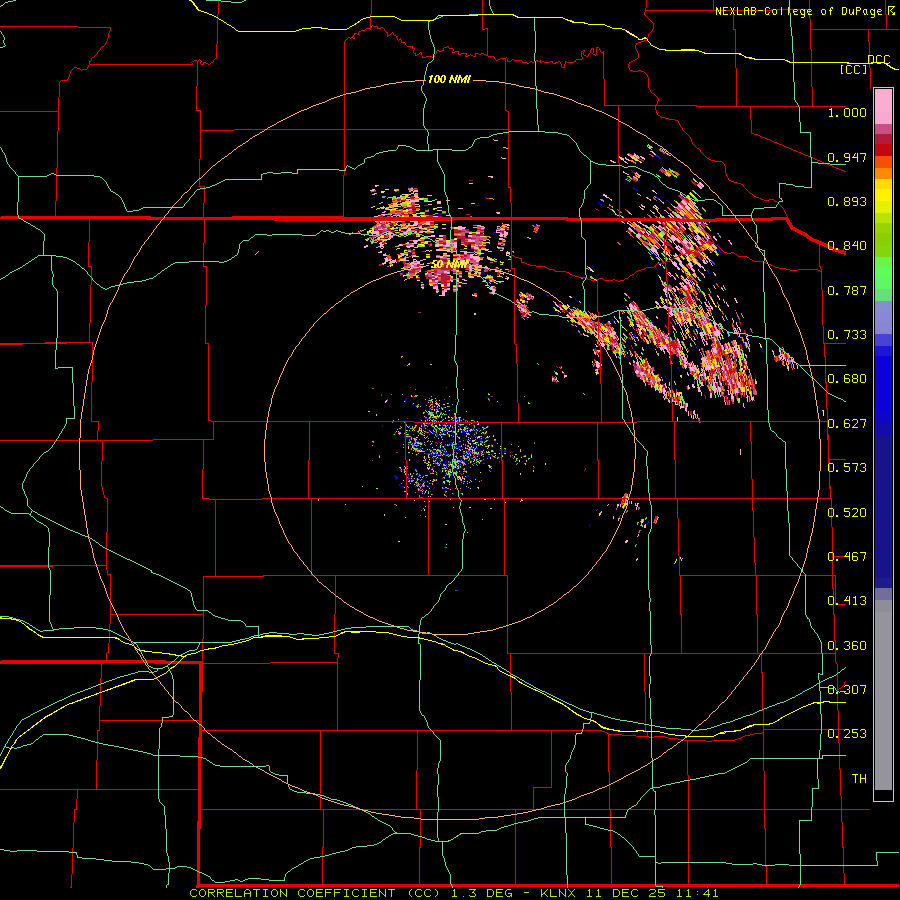Select the 0.787 legend value
Image resolution: width=900 pixels, height=900 pixels.
847,290
